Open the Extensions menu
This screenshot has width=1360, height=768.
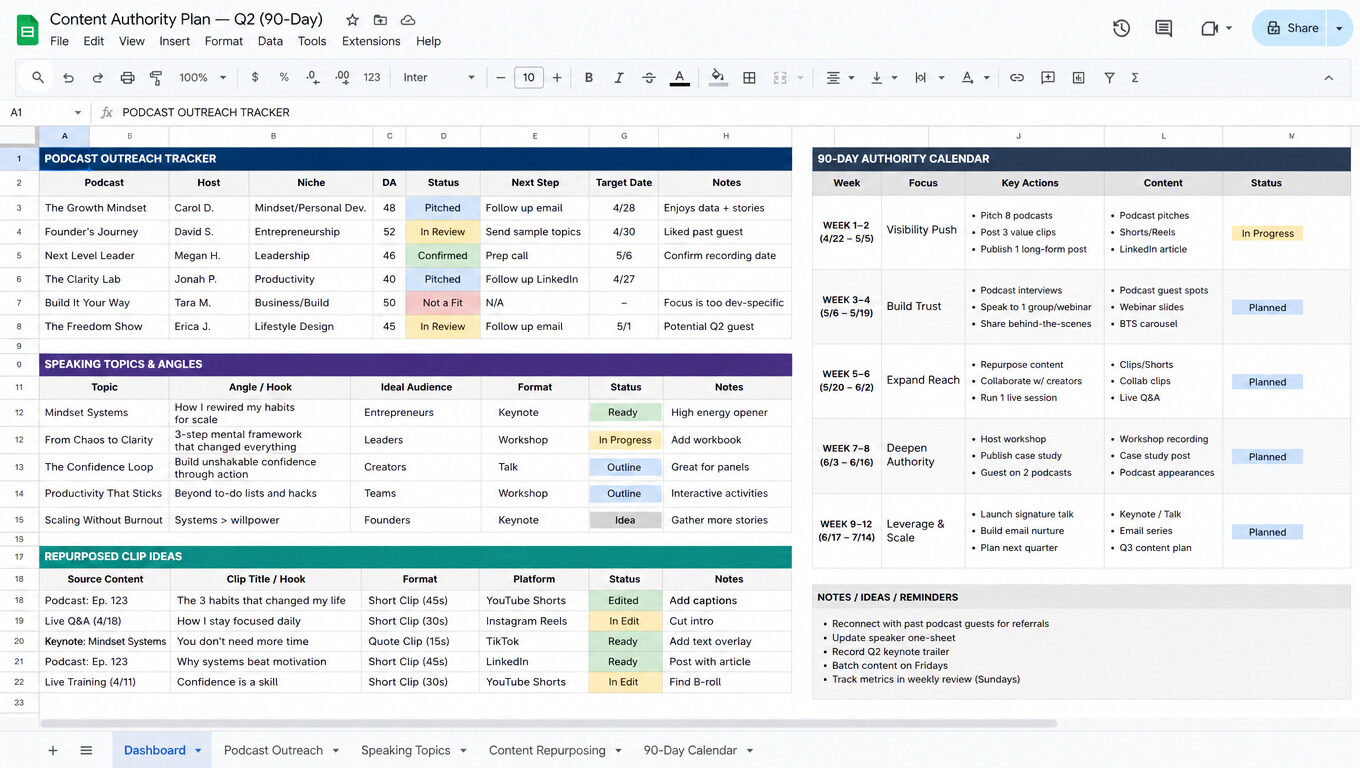tap(371, 41)
